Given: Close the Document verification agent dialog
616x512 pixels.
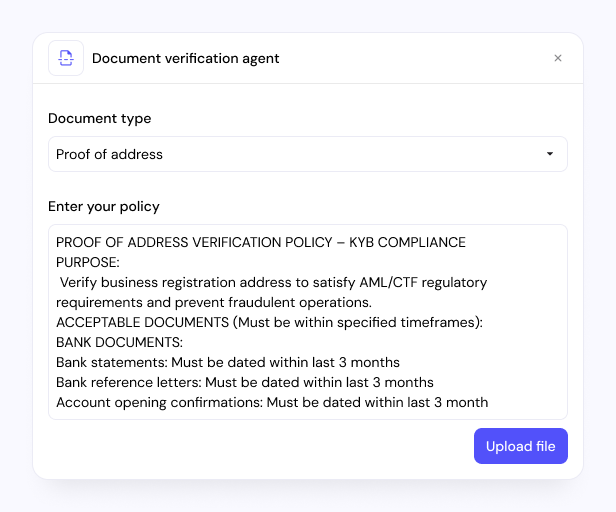Looking at the screenshot, I should (x=558, y=58).
